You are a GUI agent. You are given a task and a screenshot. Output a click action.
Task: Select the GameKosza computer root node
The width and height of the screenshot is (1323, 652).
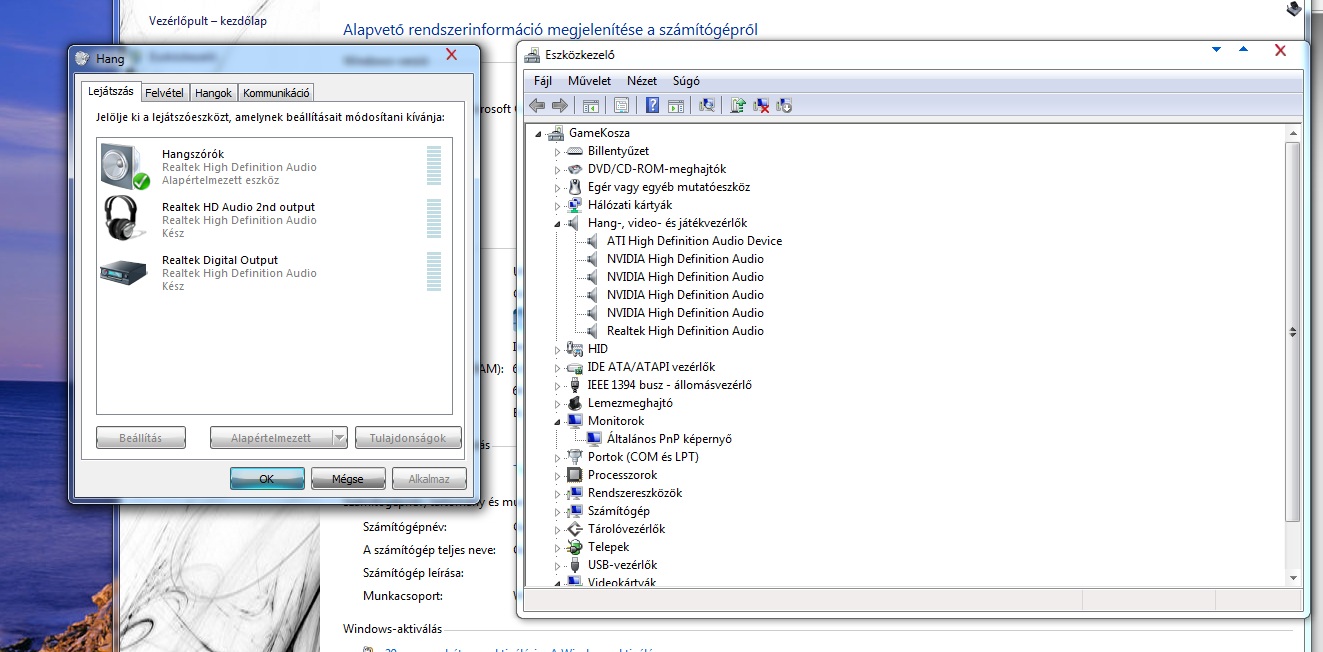click(599, 133)
